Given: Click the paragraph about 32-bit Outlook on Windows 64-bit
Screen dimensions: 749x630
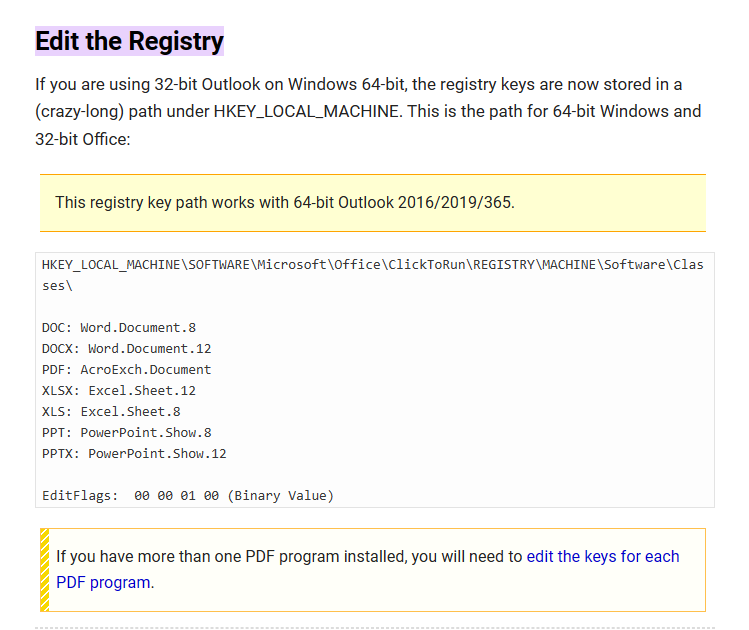Looking at the screenshot, I should pos(368,112).
